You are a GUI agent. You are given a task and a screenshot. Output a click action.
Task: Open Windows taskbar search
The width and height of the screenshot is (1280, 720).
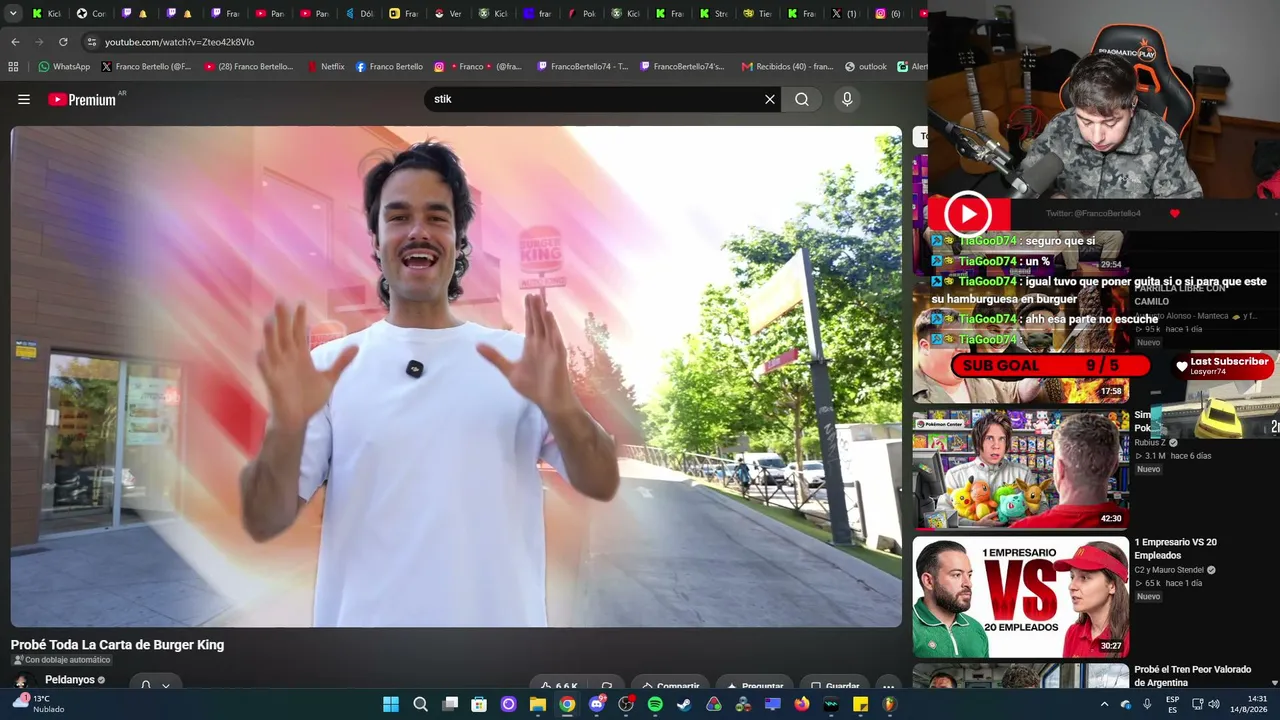[421, 704]
